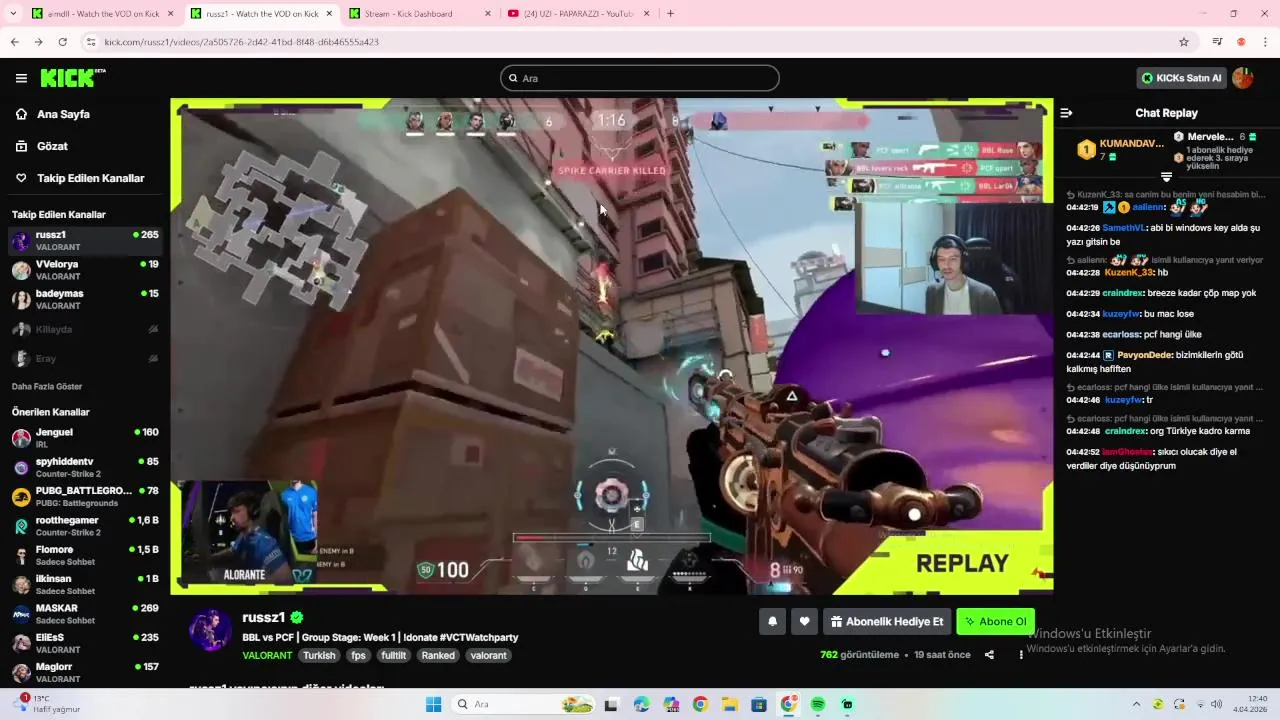Switch to UZI - PAPARAZZI YouTube tab
The image size is (1280, 720).
click(577, 14)
